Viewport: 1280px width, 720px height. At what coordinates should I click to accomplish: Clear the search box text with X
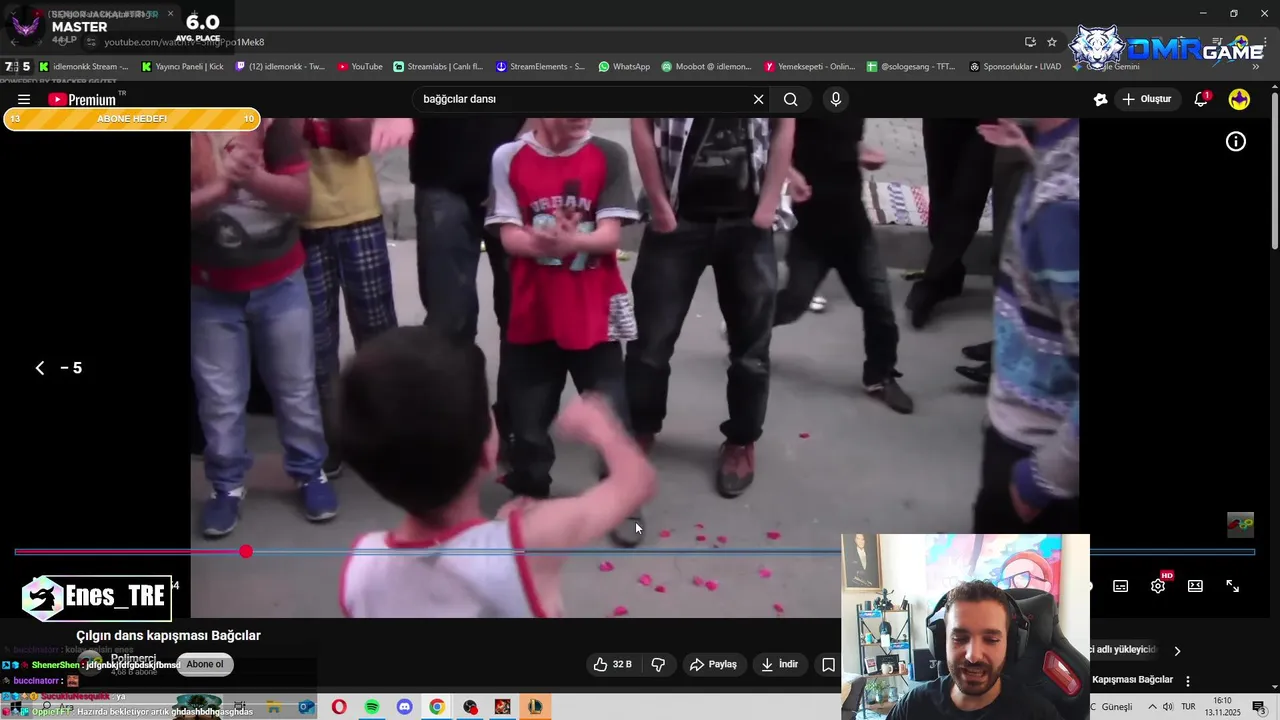(758, 99)
